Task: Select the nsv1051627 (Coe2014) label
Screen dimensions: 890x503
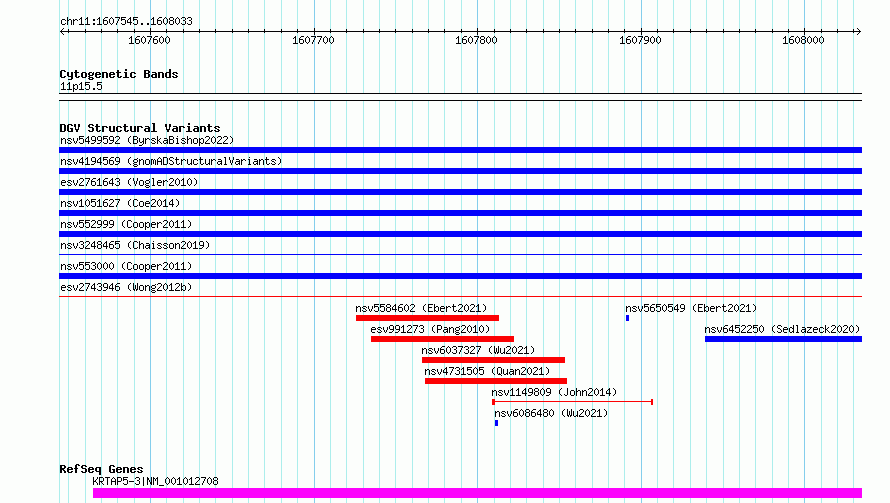Action: 120,203
